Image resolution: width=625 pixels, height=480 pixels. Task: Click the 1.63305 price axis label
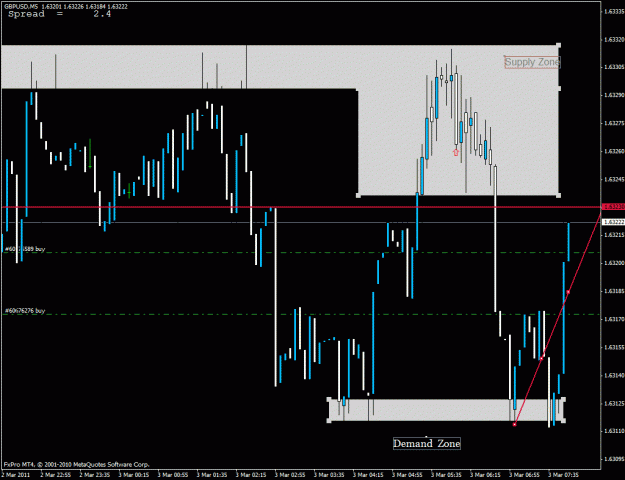(x=614, y=67)
